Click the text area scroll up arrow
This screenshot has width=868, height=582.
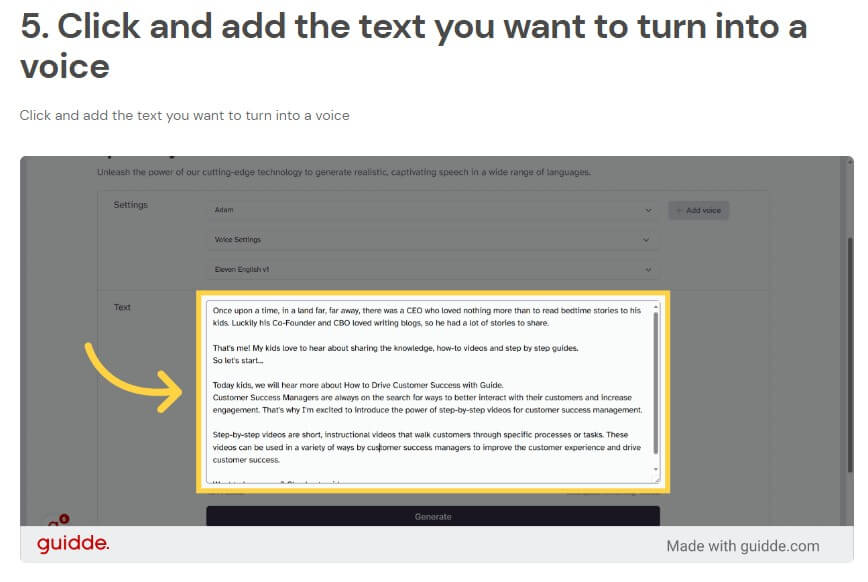point(656,306)
